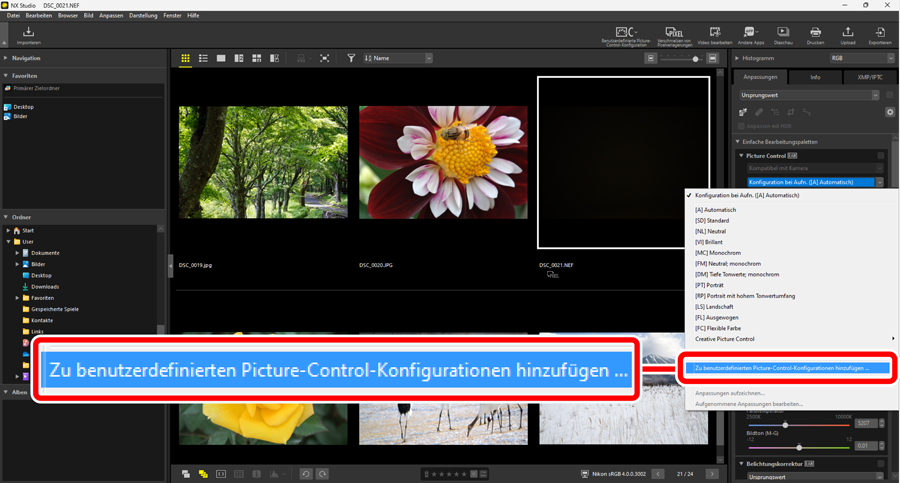Click the filter funnel icon

click(x=351, y=59)
